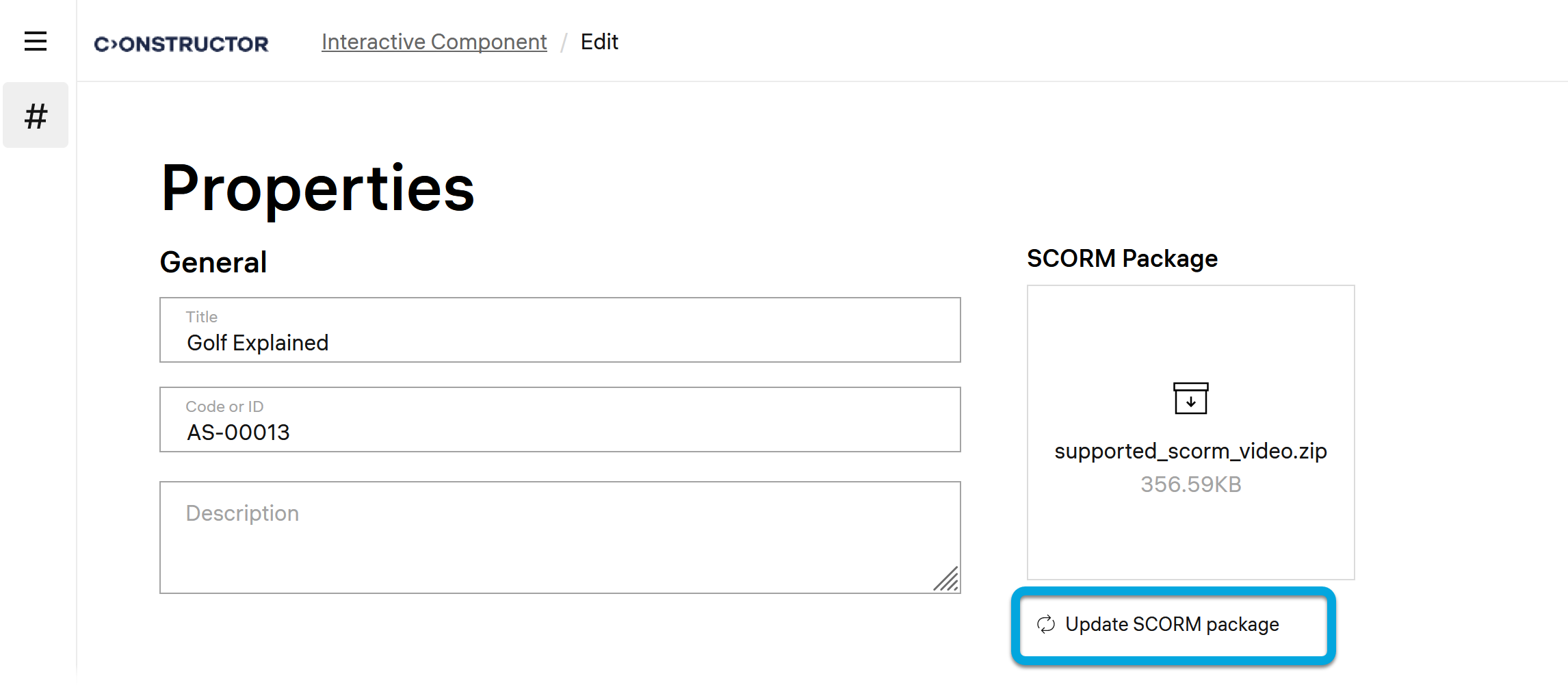Click the breadcrumb slash separator
This screenshot has height=685, width=1568.
click(564, 42)
